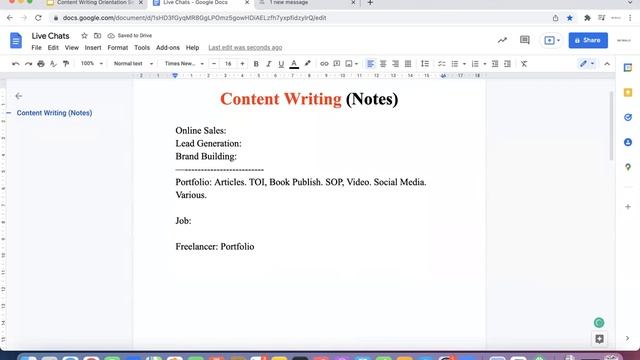Print the document with printer icon
Viewport: 640px width, 360px height.
tap(41, 64)
